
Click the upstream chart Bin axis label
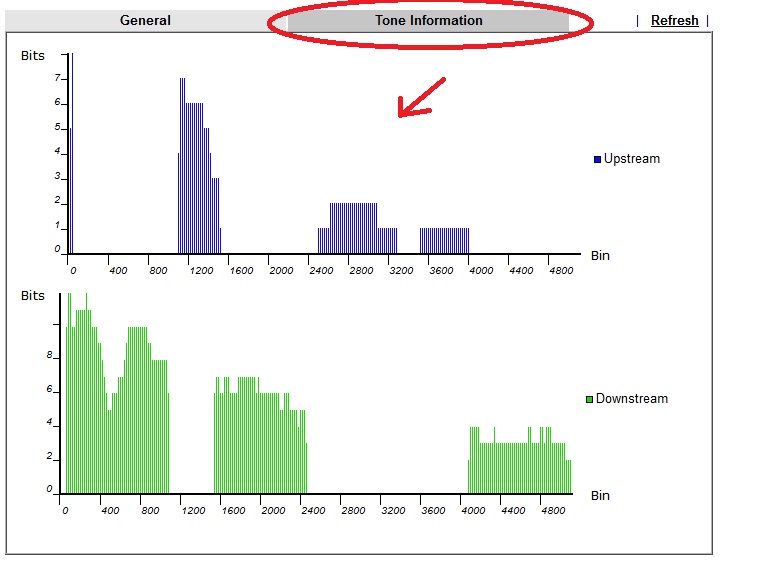click(600, 255)
